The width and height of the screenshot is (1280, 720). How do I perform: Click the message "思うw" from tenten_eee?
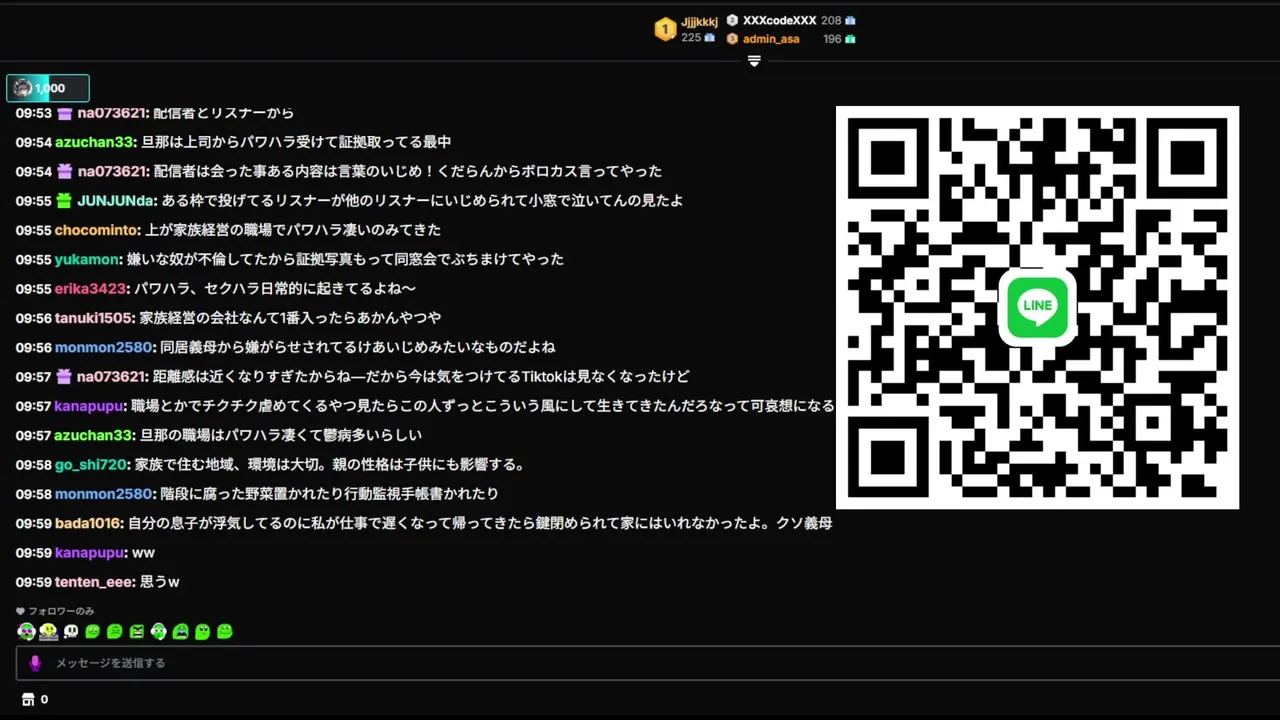[160, 582]
